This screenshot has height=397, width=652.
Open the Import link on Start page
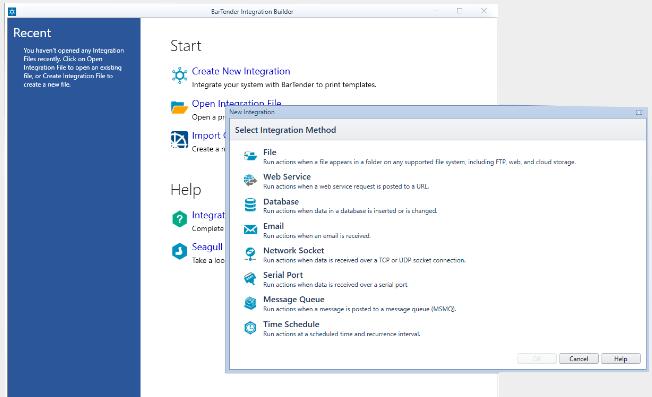point(208,136)
